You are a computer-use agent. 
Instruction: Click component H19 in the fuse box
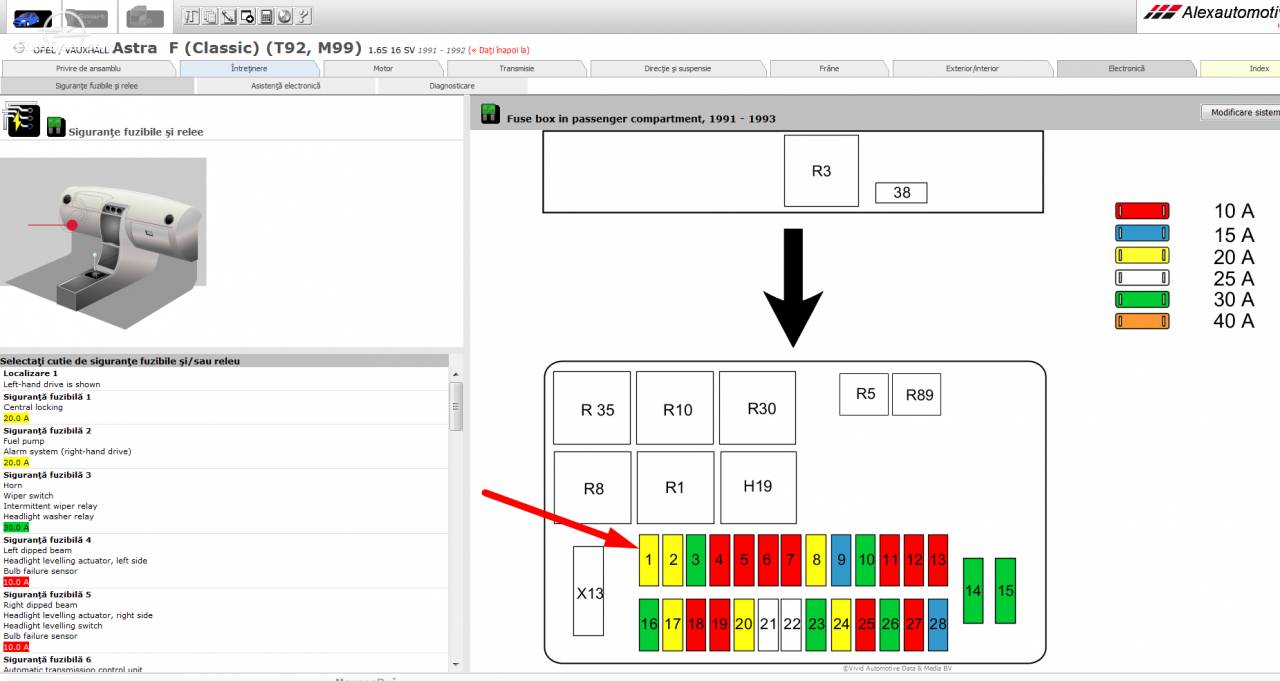click(758, 487)
